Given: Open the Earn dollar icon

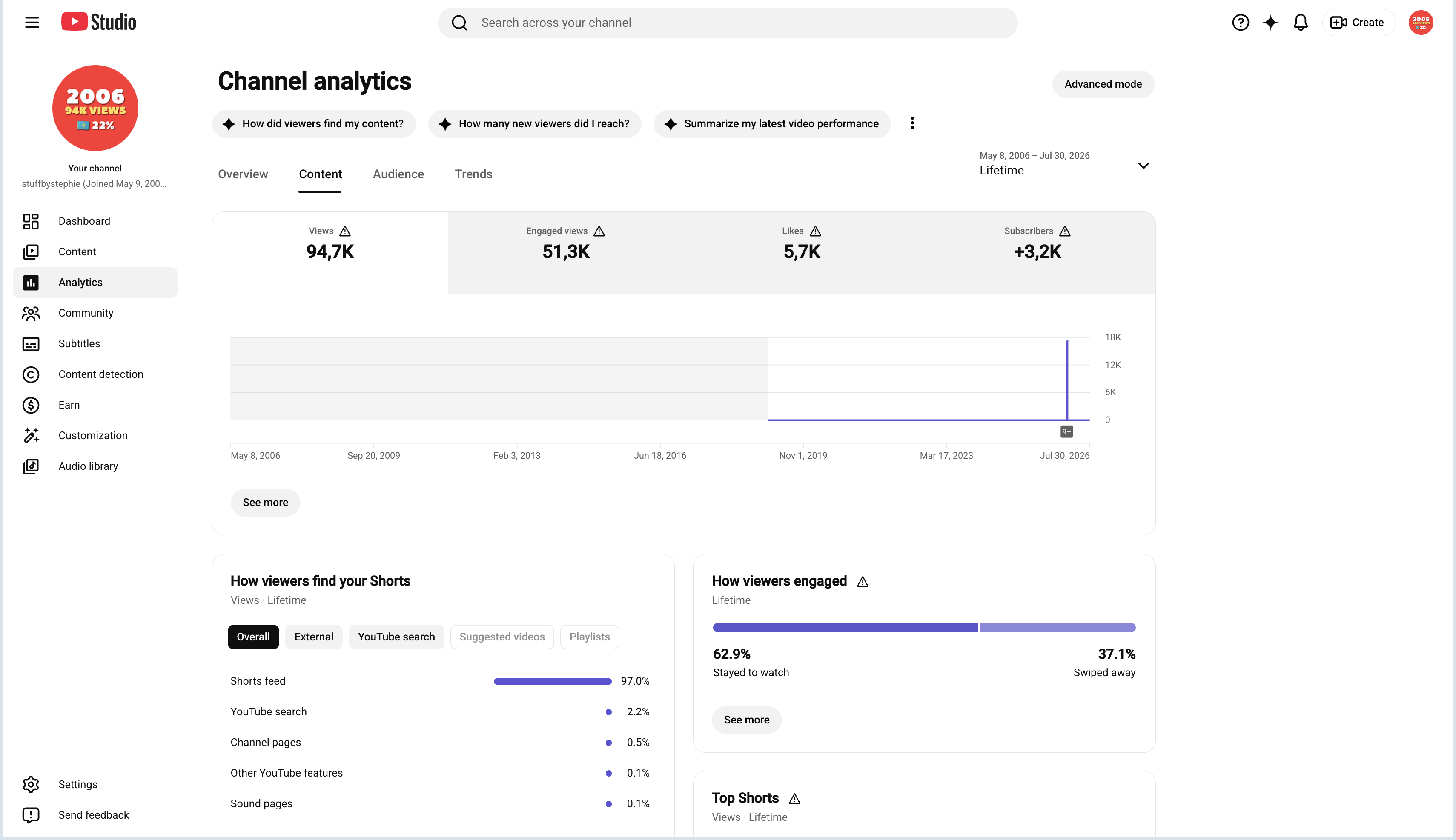Looking at the screenshot, I should (31, 405).
